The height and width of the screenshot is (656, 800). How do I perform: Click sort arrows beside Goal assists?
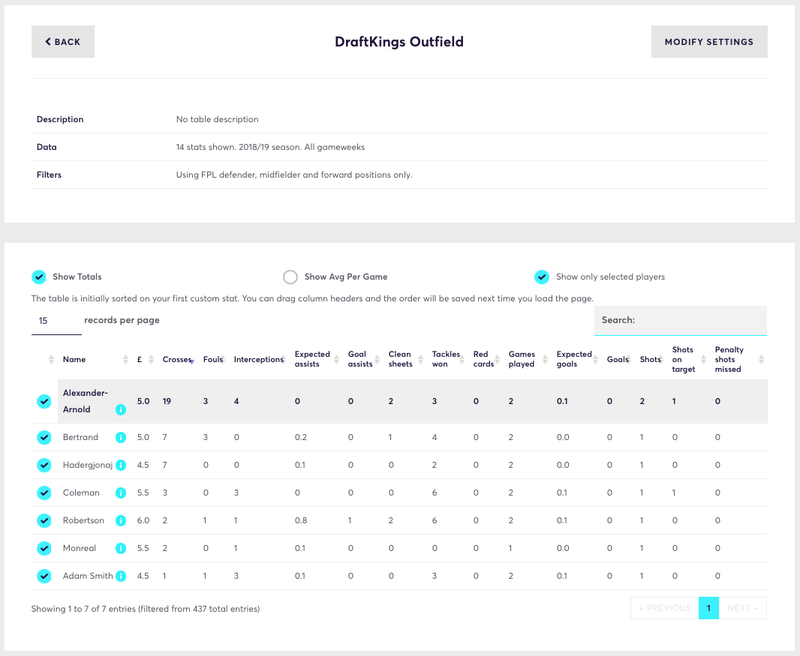pyautogui.click(x=377, y=360)
